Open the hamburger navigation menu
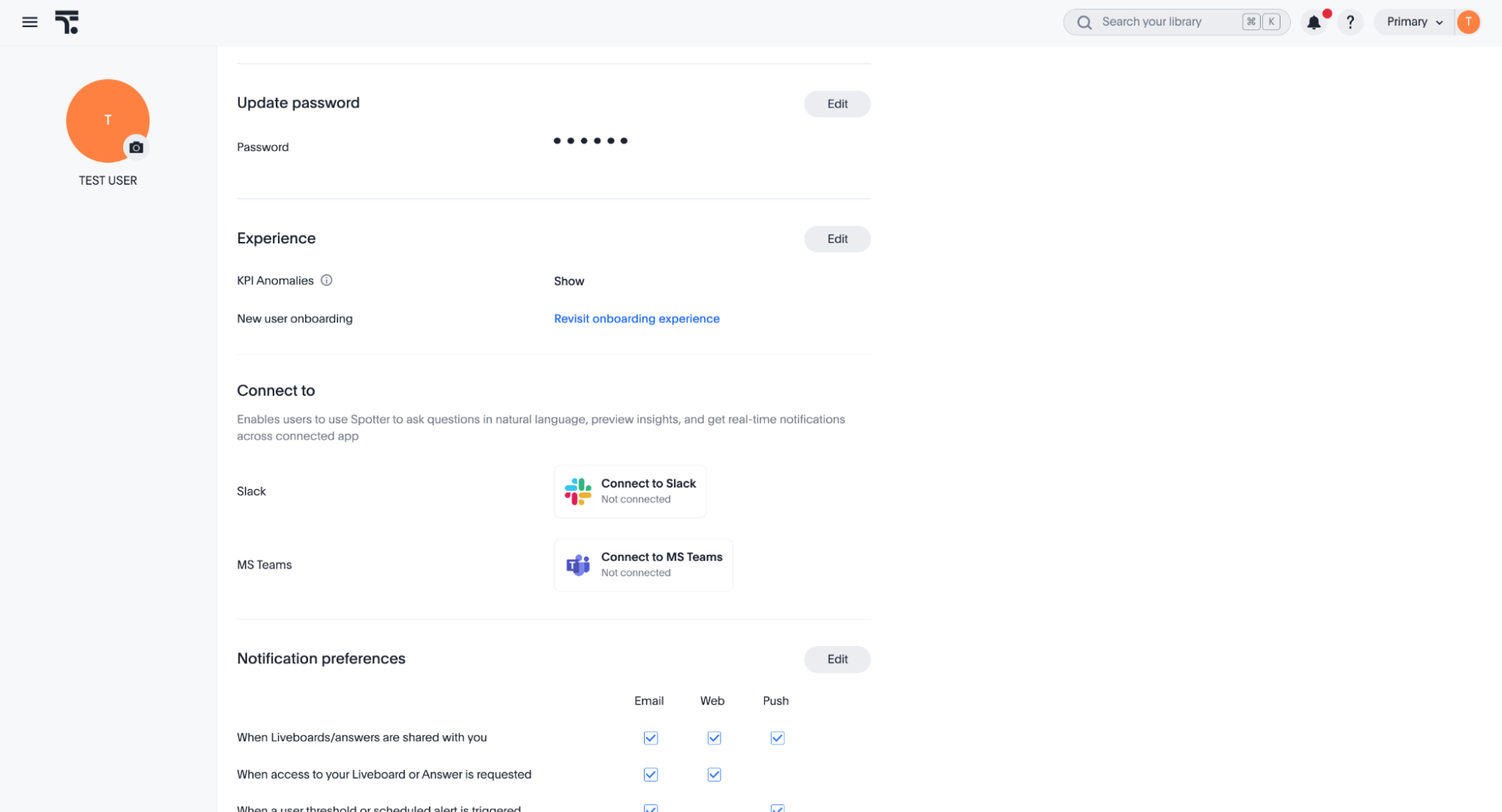This screenshot has height=812, width=1502. point(29,23)
